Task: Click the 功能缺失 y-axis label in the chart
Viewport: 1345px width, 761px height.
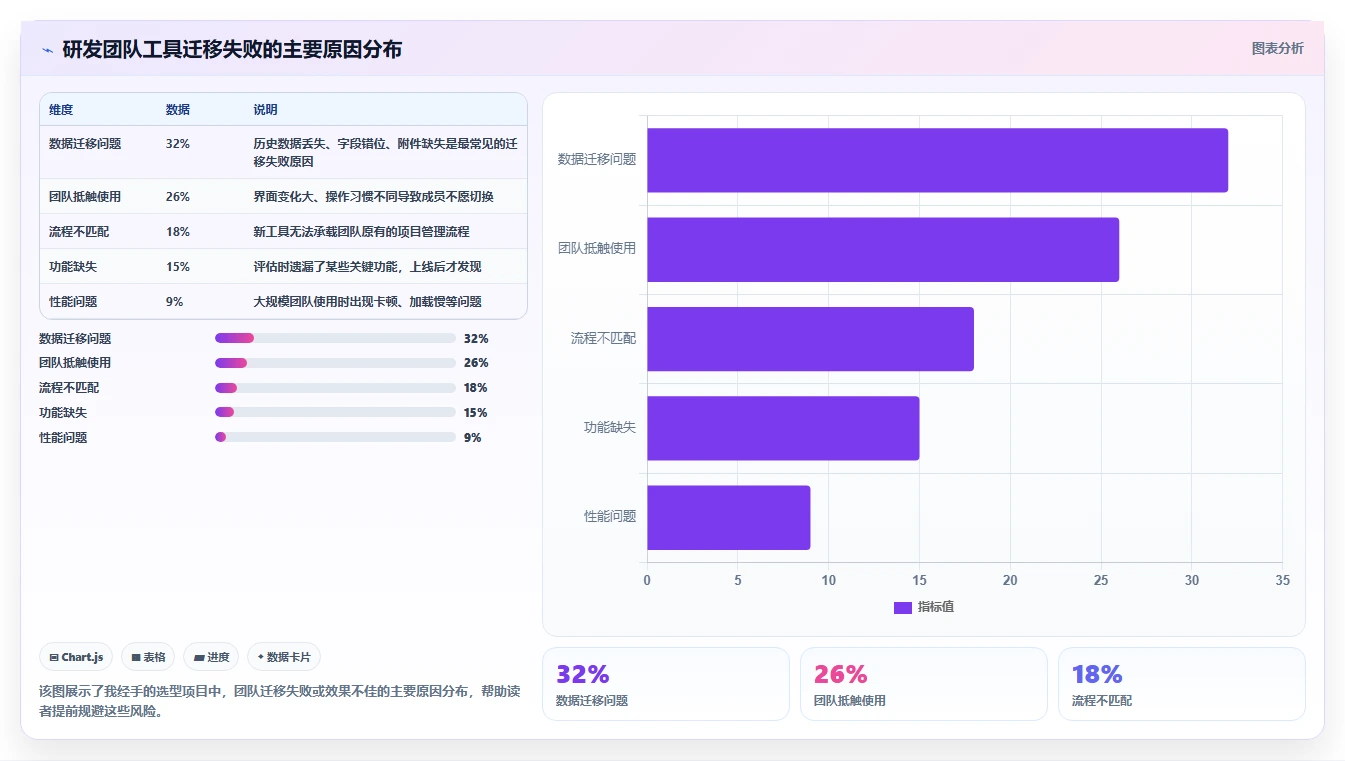Action: pos(610,427)
